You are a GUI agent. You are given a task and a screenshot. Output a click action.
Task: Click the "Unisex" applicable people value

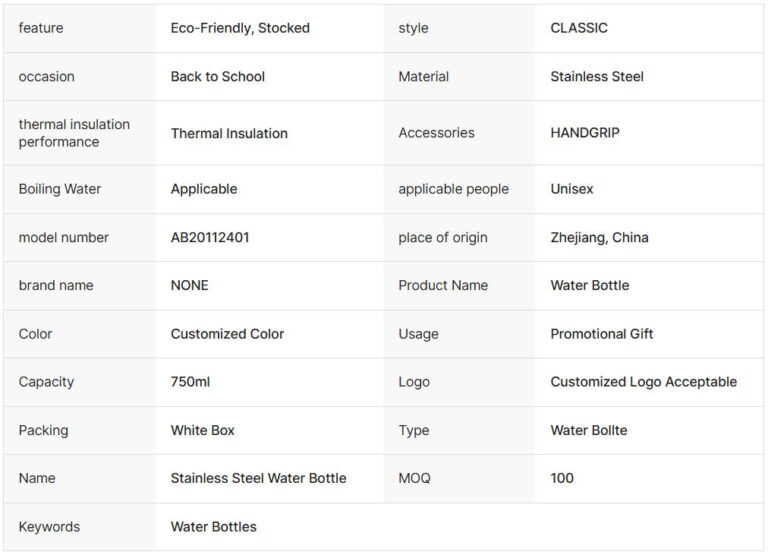pyautogui.click(x=572, y=189)
